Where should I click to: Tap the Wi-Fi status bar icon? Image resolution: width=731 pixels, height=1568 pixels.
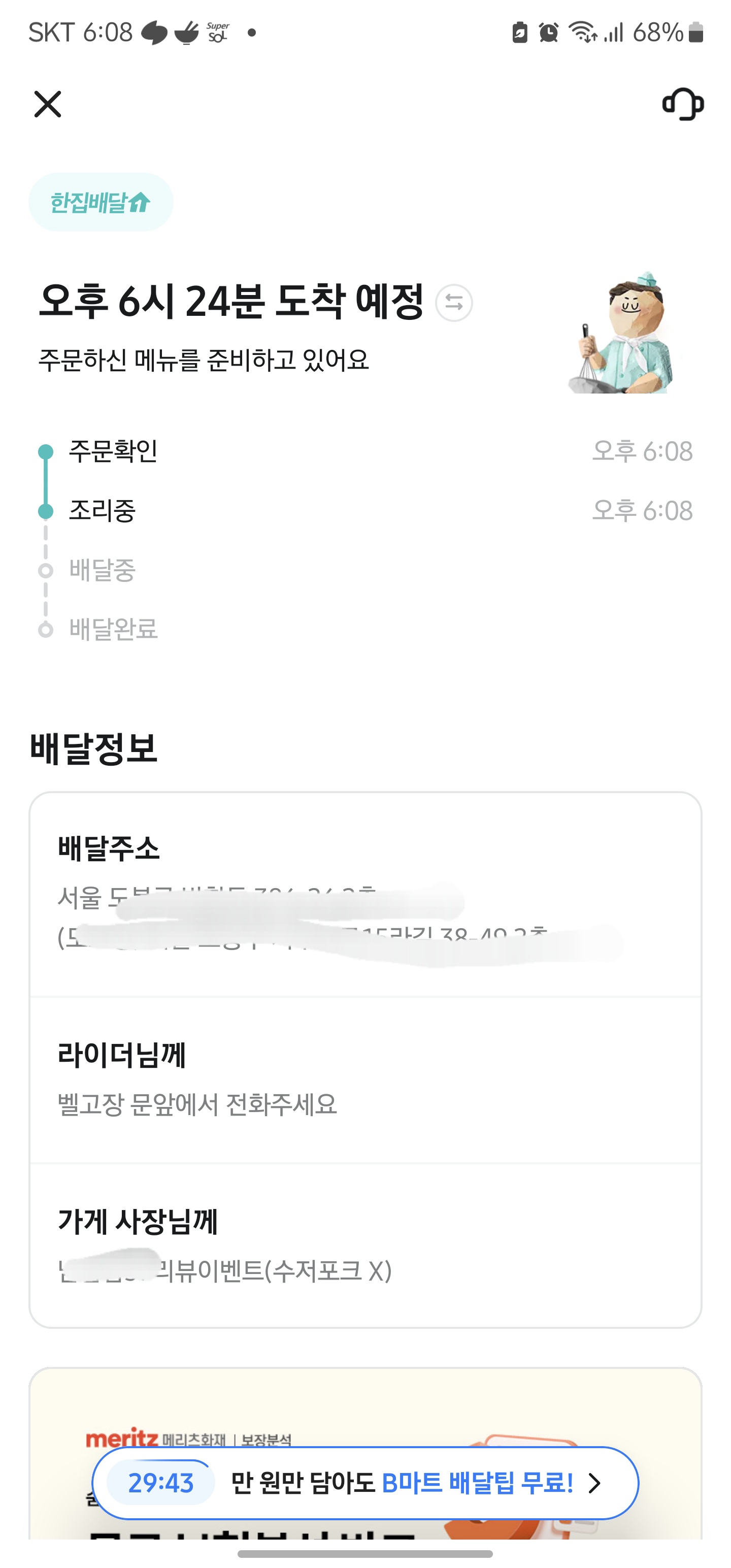[x=582, y=32]
